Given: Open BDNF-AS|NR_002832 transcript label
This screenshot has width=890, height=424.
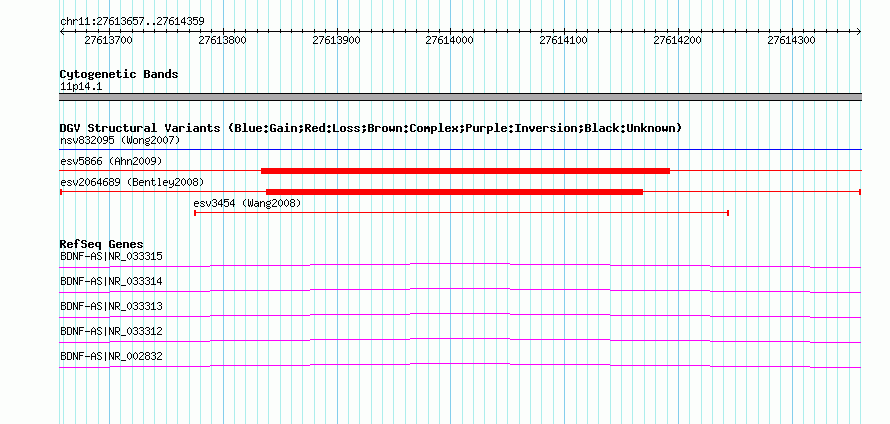Looking at the screenshot, I should 111,356.
